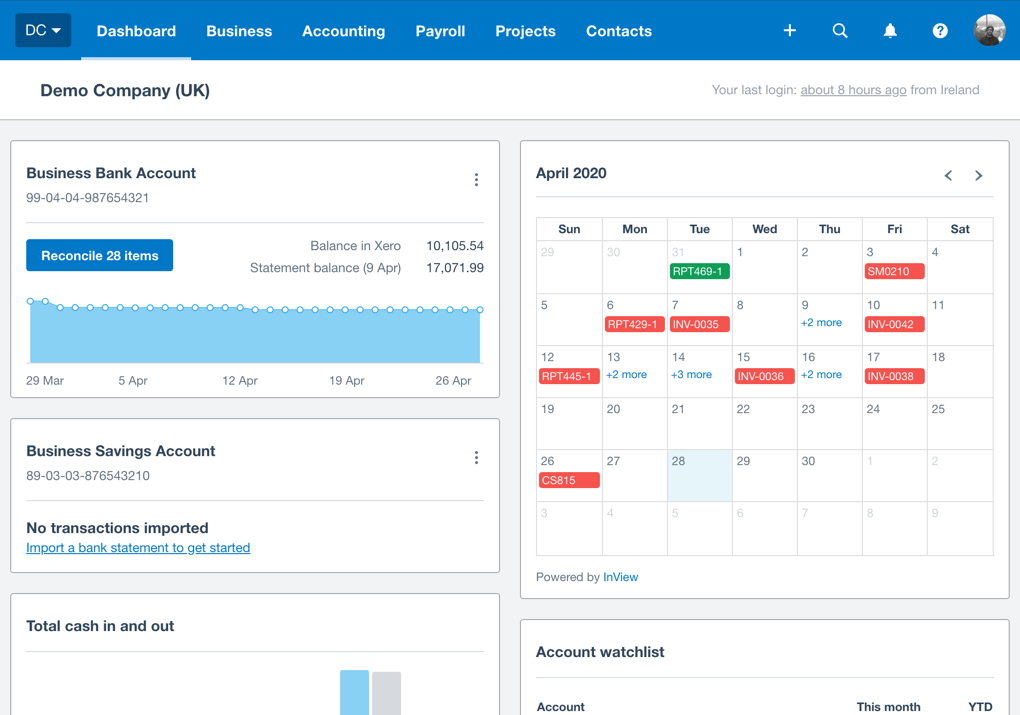Screen dimensions: 1020x715
Task: Expand +2 more on April 9
Action: coord(821,323)
